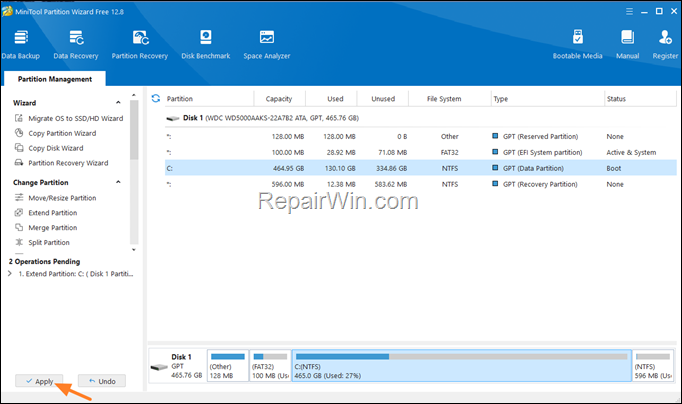
Task: Open the hamburger menu in title bar
Action: (629, 11)
